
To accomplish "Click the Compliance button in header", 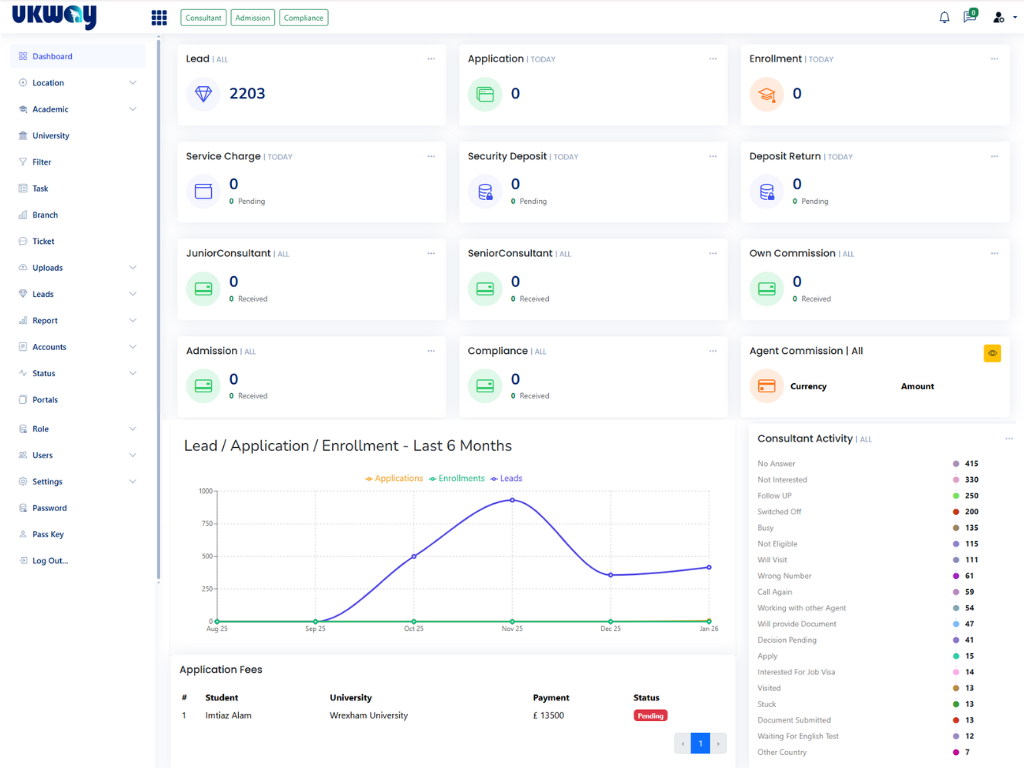I will 304,18.
